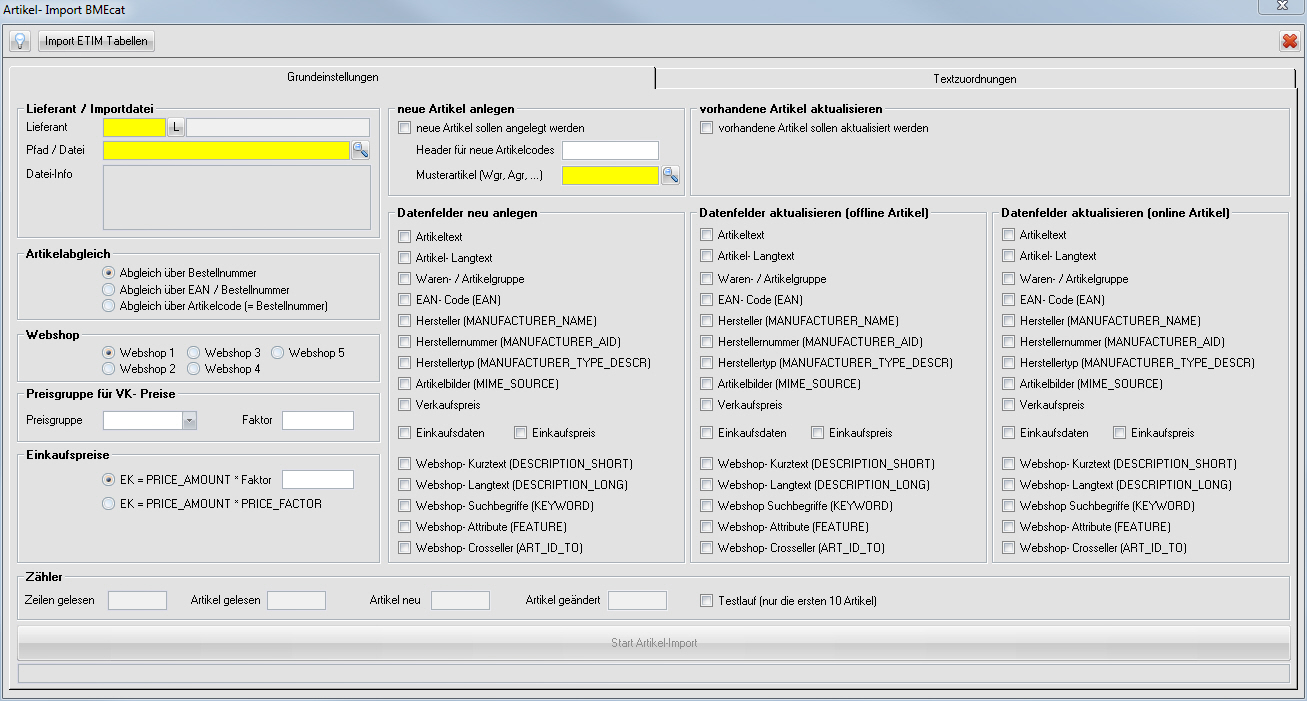
Task: Select Abgleich über EAN / Bestellnummer
Action: [x=109, y=289]
